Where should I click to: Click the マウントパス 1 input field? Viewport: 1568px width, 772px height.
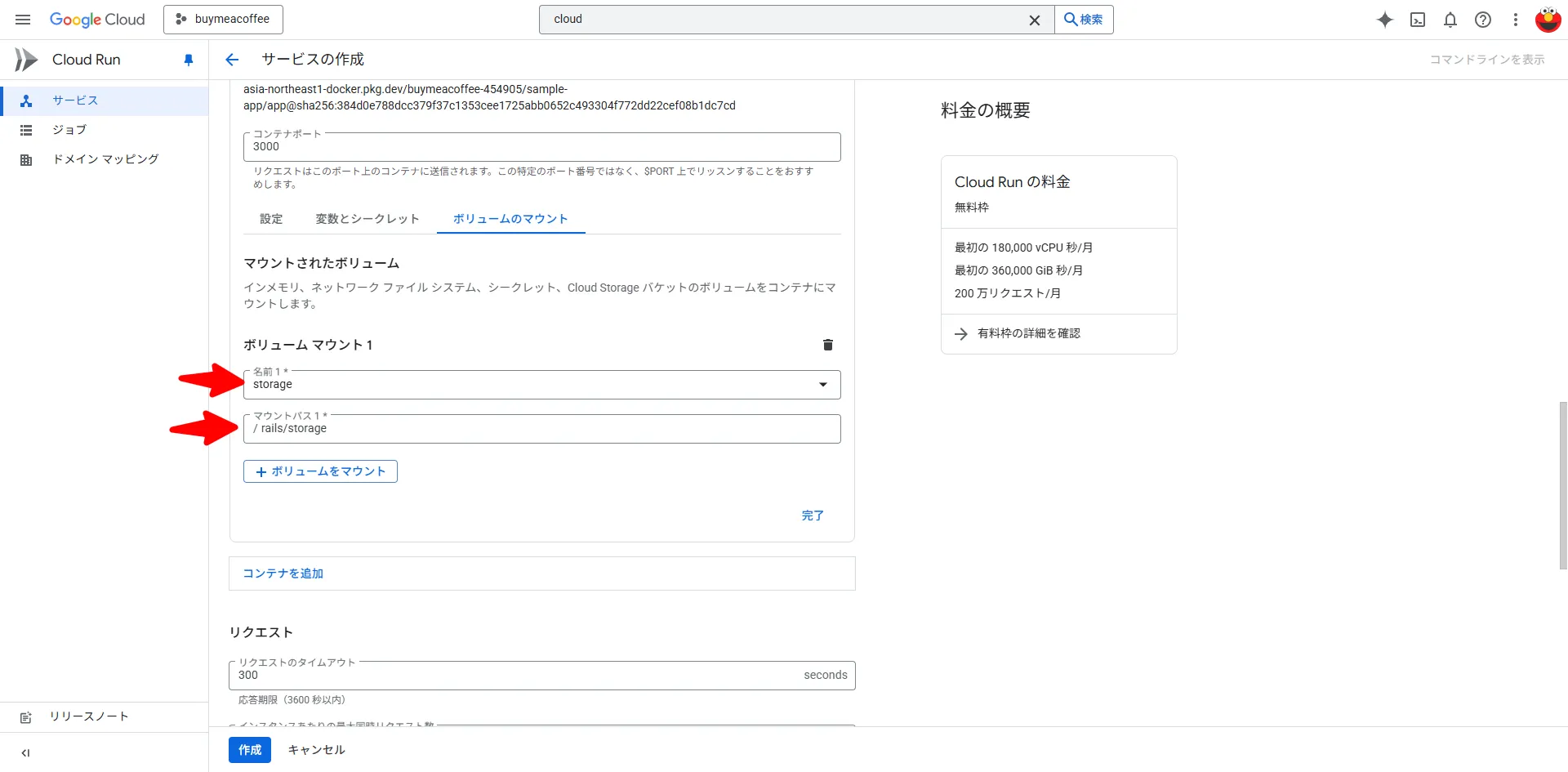[x=541, y=429]
